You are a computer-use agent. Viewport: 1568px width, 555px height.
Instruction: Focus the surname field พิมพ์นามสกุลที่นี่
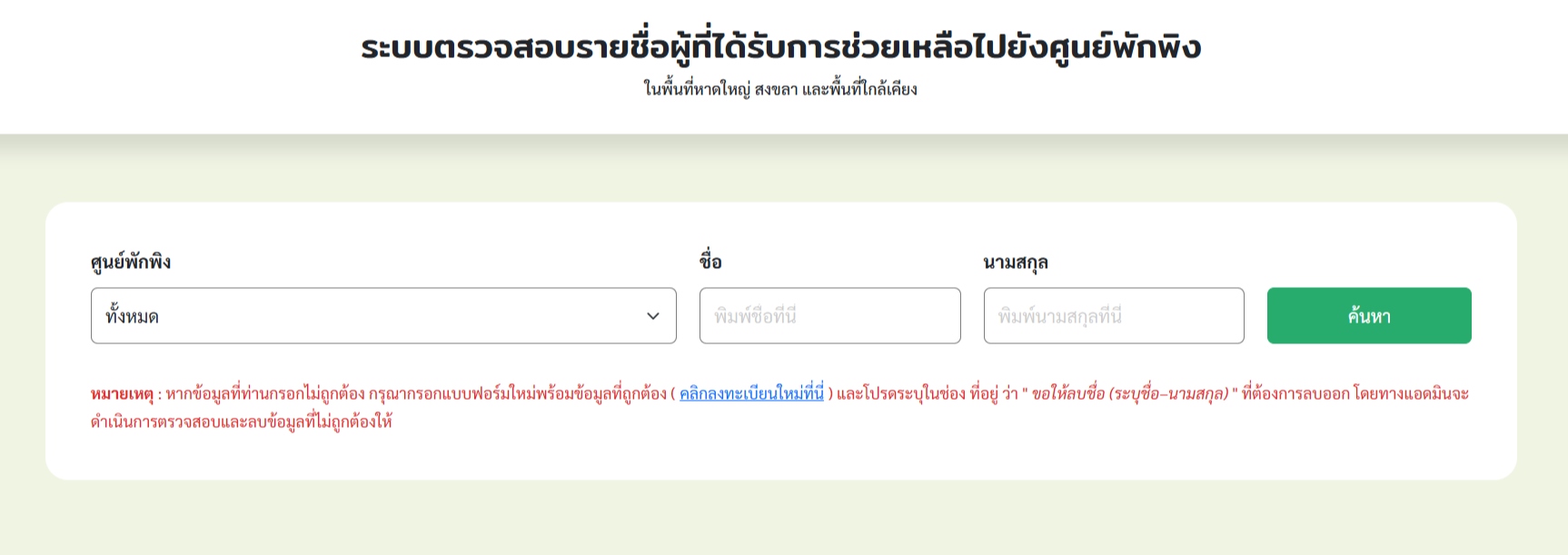[x=1113, y=316]
